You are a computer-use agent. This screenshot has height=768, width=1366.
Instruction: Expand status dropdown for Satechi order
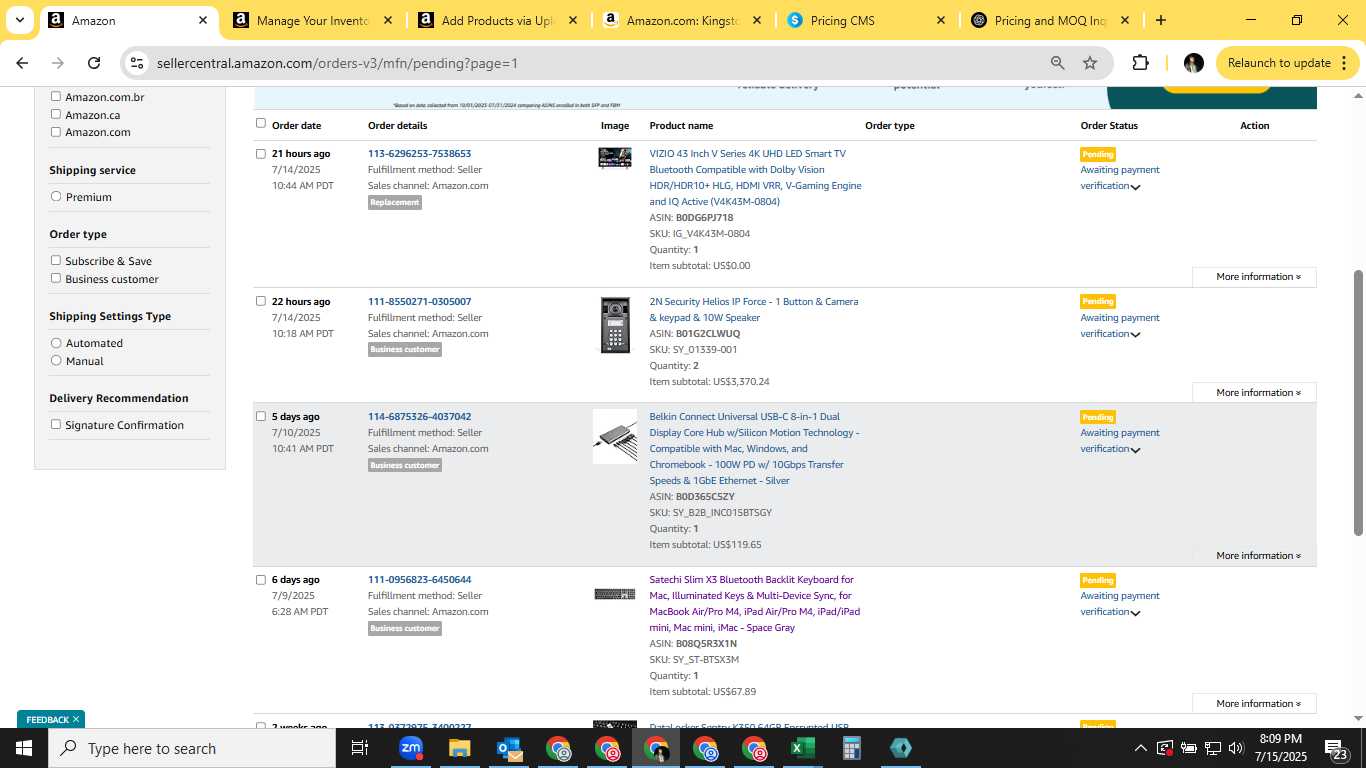[1135, 613]
